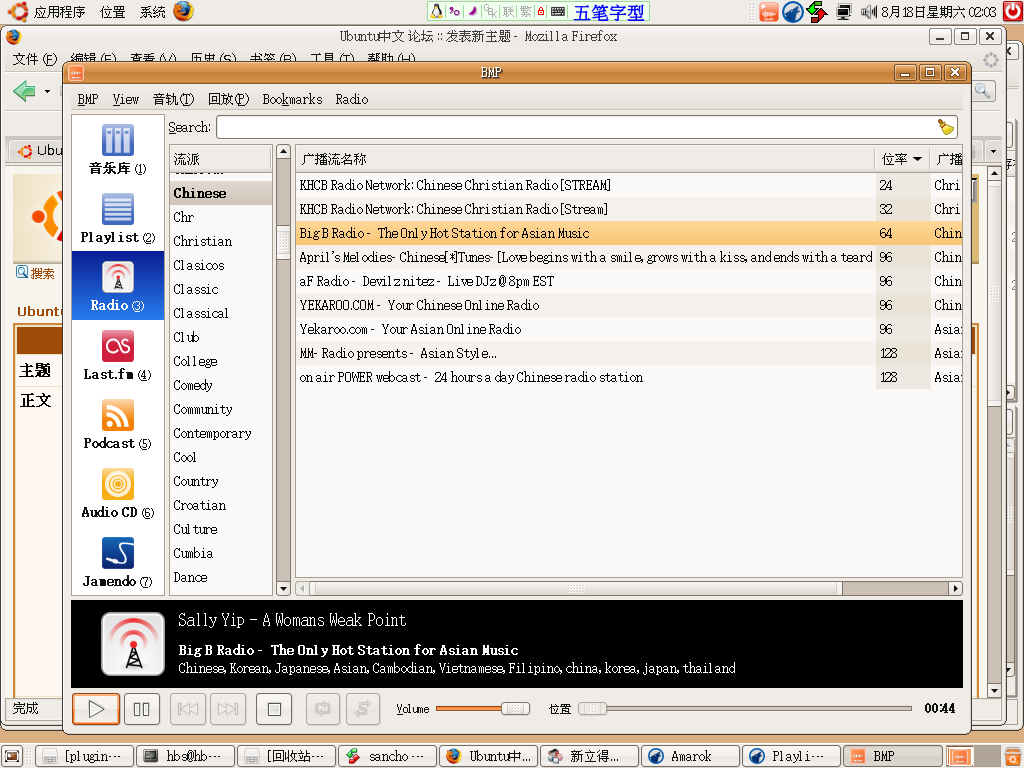
Task: Toggle shuffle mode
Action: [363, 709]
